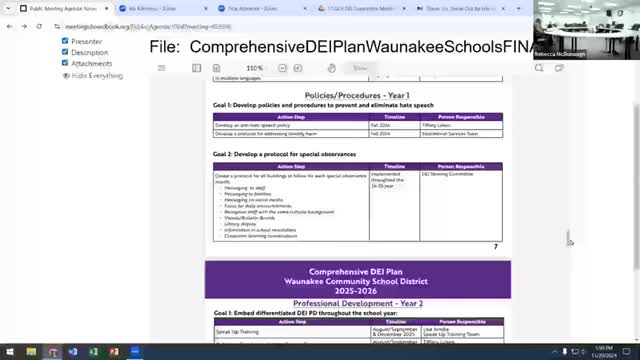Viewport: 640px width, 360px height.
Task: Click Rebecca McDonough video thumbnail
Action: (587, 30)
